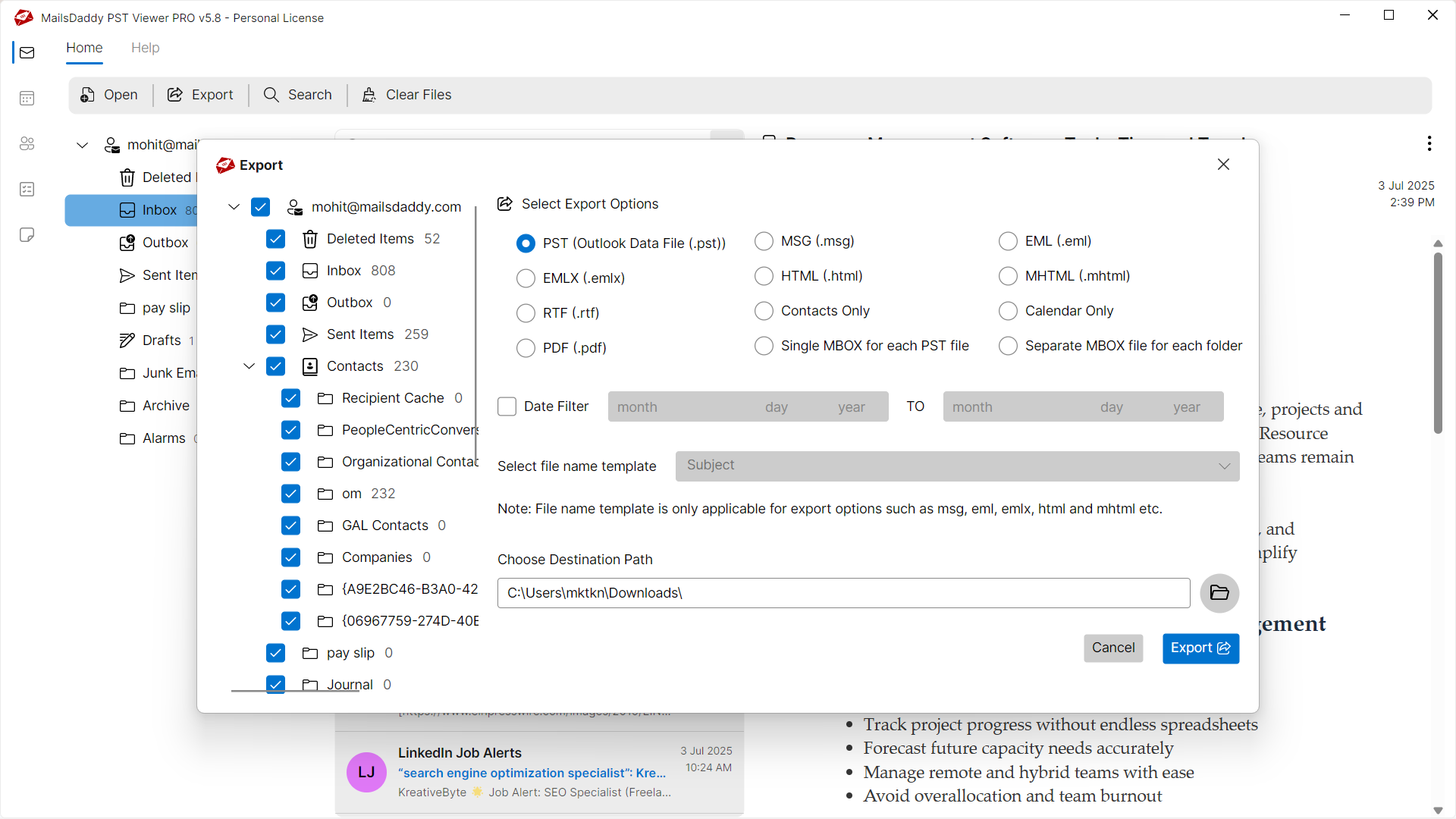Click the LJ avatar of LinkedIn Job Alerts
The image size is (1456, 819).
pyautogui.click(x=366, y=772)
